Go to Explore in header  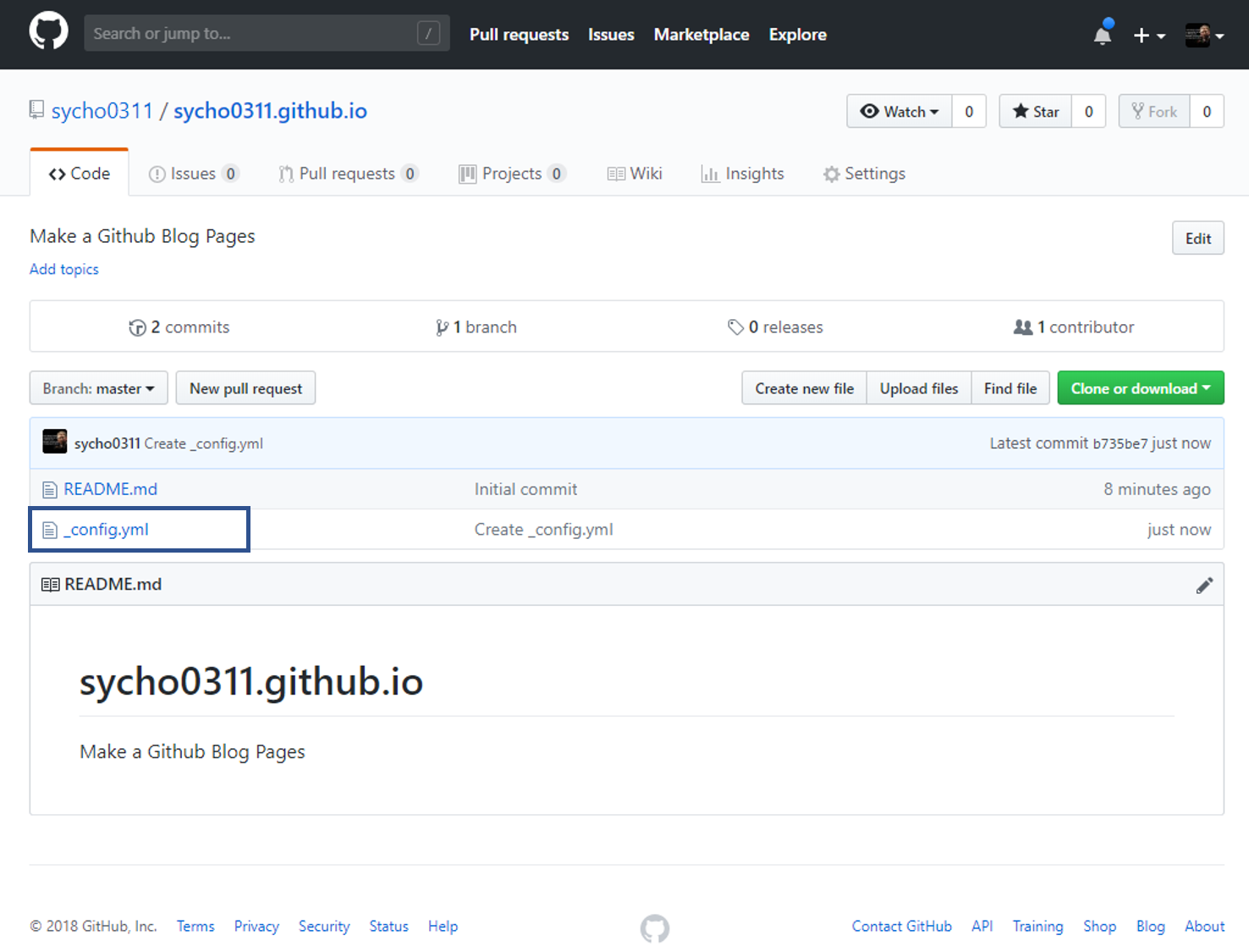click(797, 35)
